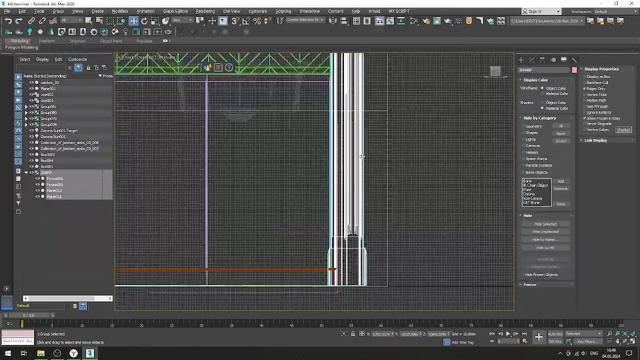Click the Hide Unselected button
Screen dimensions: 640x360
click(545, 232)
